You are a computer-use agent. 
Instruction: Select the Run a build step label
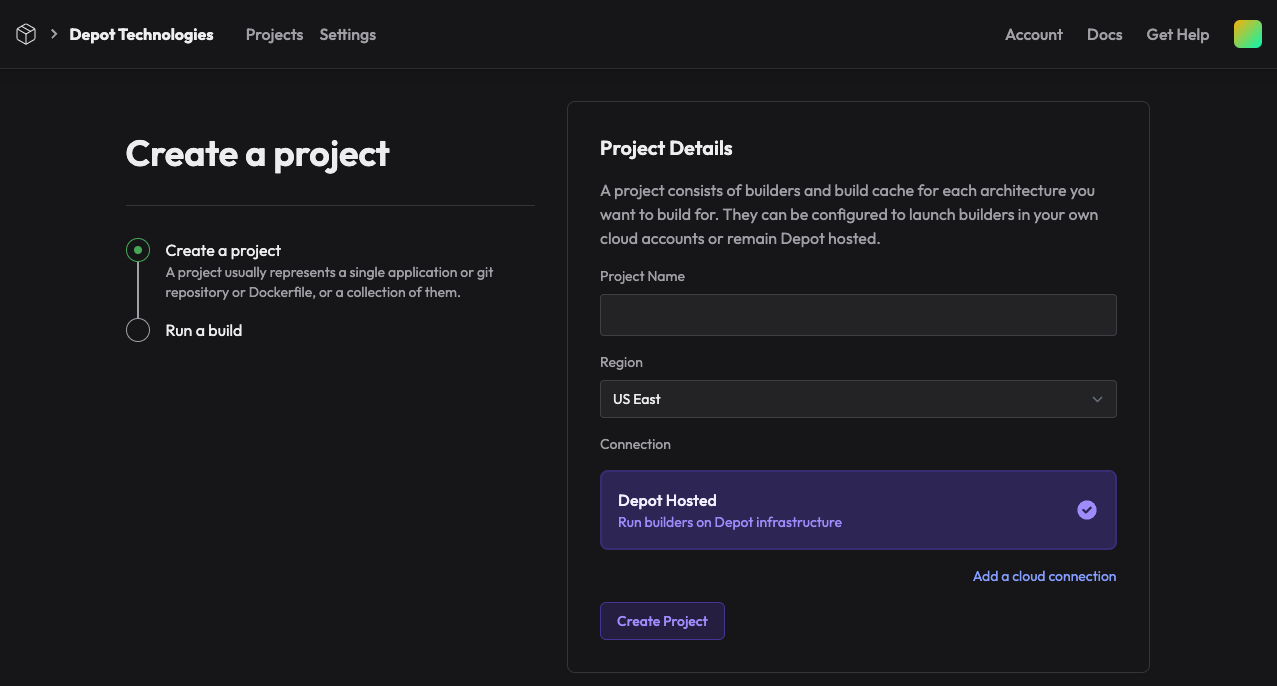click(x=204, y=330)
